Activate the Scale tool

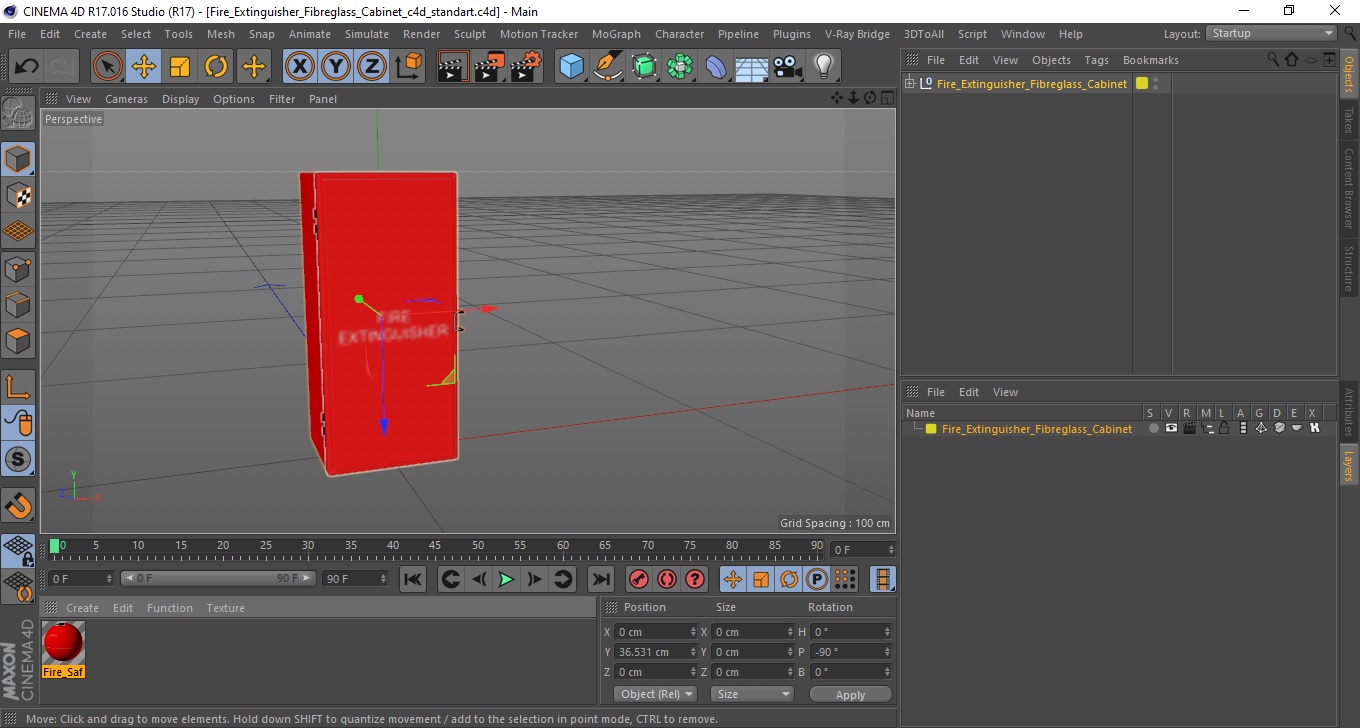[180, 67]
